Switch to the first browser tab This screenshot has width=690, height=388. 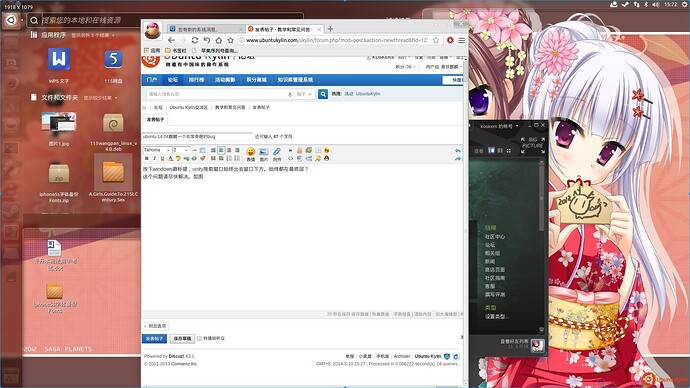[x=206, y=29]
